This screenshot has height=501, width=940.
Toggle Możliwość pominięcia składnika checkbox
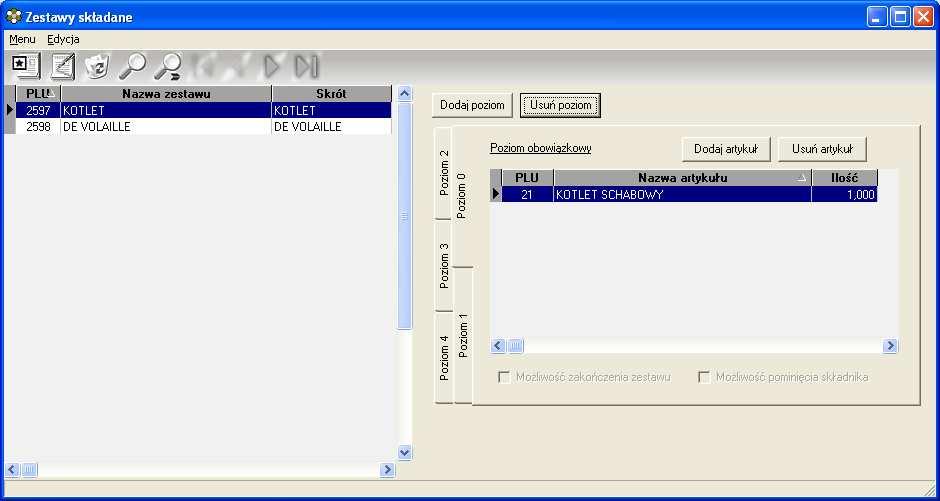[x=704, y=378]
